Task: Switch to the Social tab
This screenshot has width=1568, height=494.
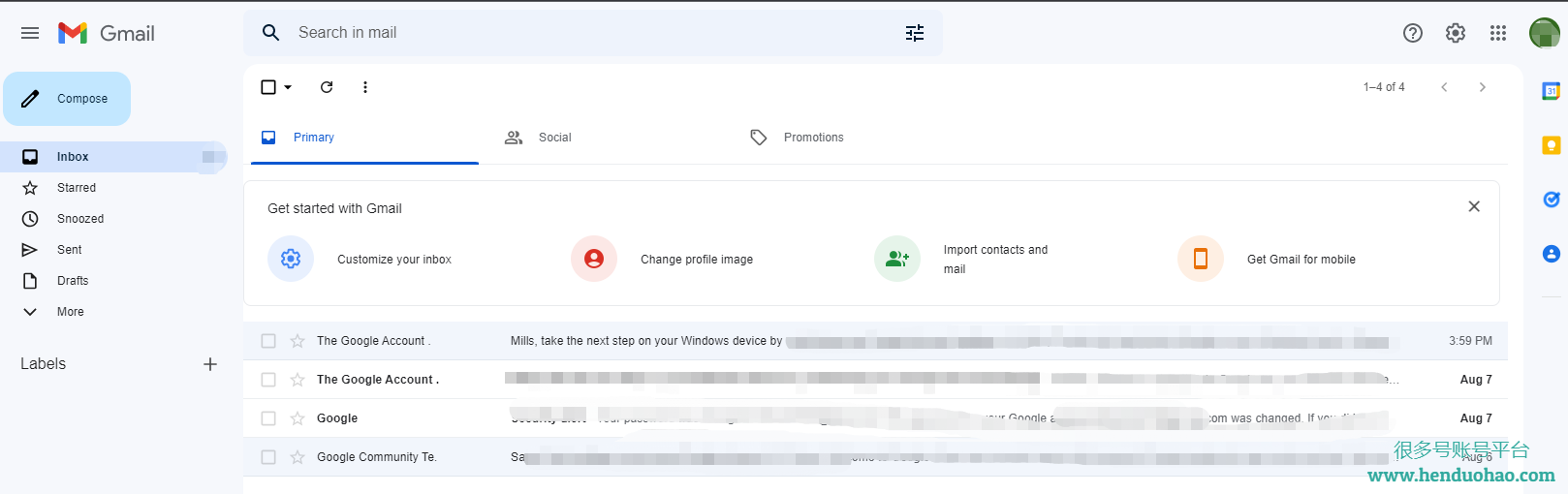Action: (x=553, y=138)
